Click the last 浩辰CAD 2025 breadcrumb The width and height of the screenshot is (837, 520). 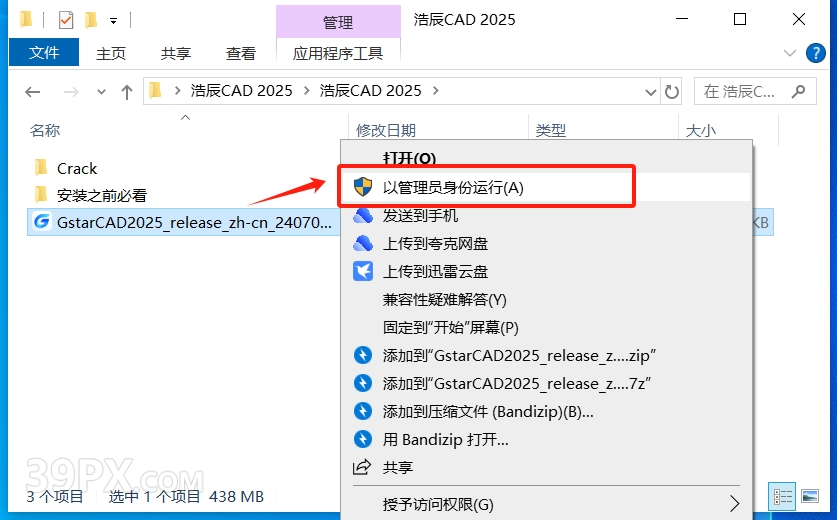coord(370,91)
